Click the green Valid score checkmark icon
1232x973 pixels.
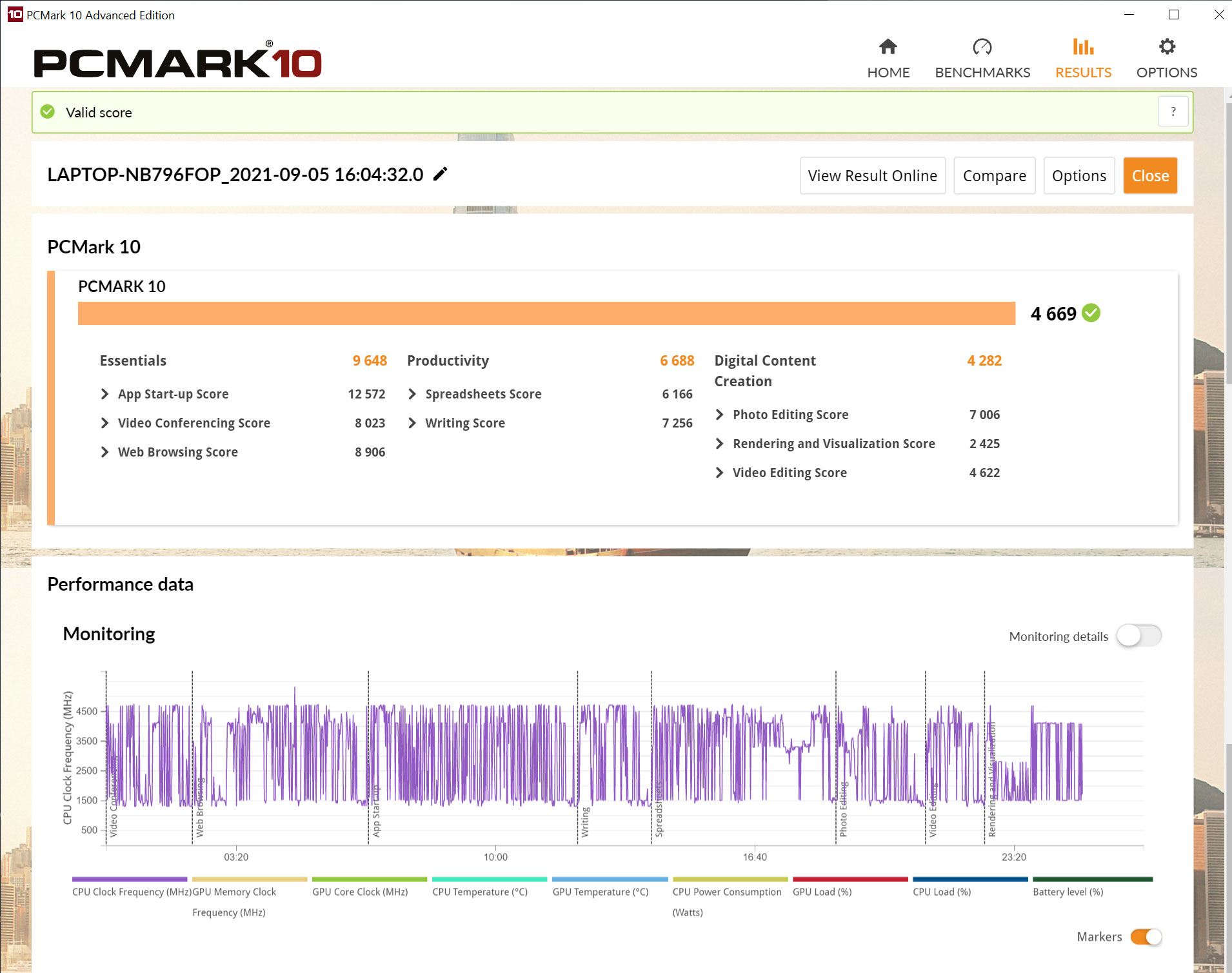coord(48,112)
